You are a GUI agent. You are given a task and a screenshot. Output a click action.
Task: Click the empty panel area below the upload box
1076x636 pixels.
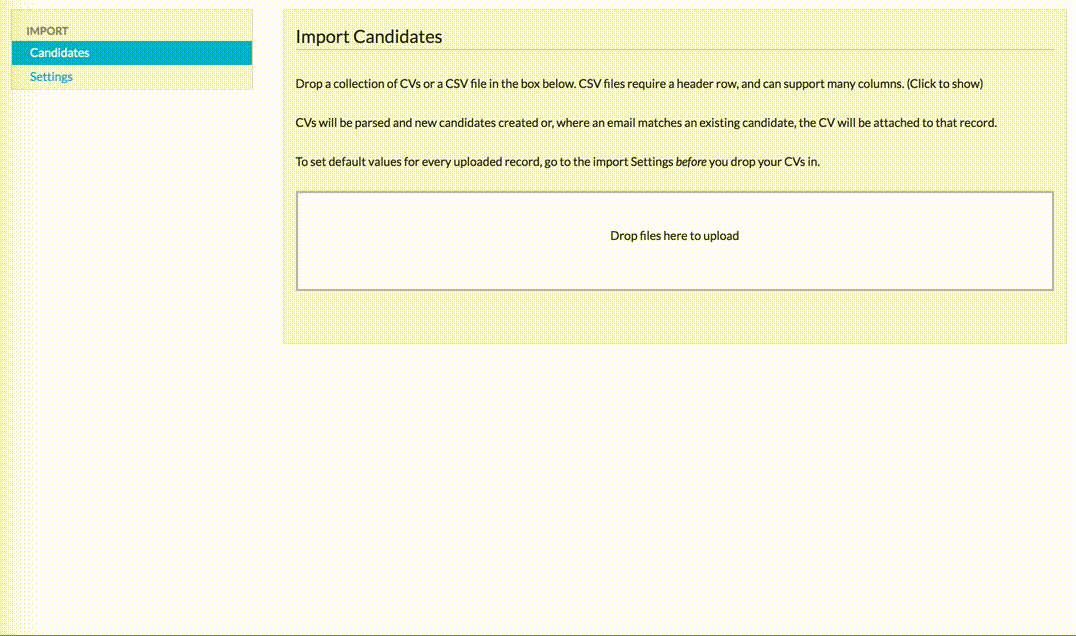pyautogui.click(x=674, y=317)
